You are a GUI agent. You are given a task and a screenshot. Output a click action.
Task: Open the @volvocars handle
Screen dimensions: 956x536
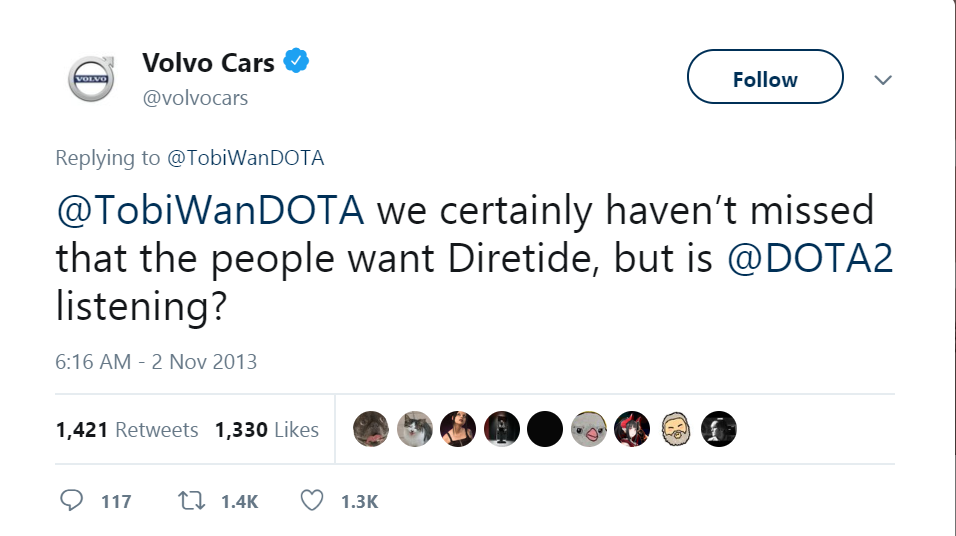195,98
